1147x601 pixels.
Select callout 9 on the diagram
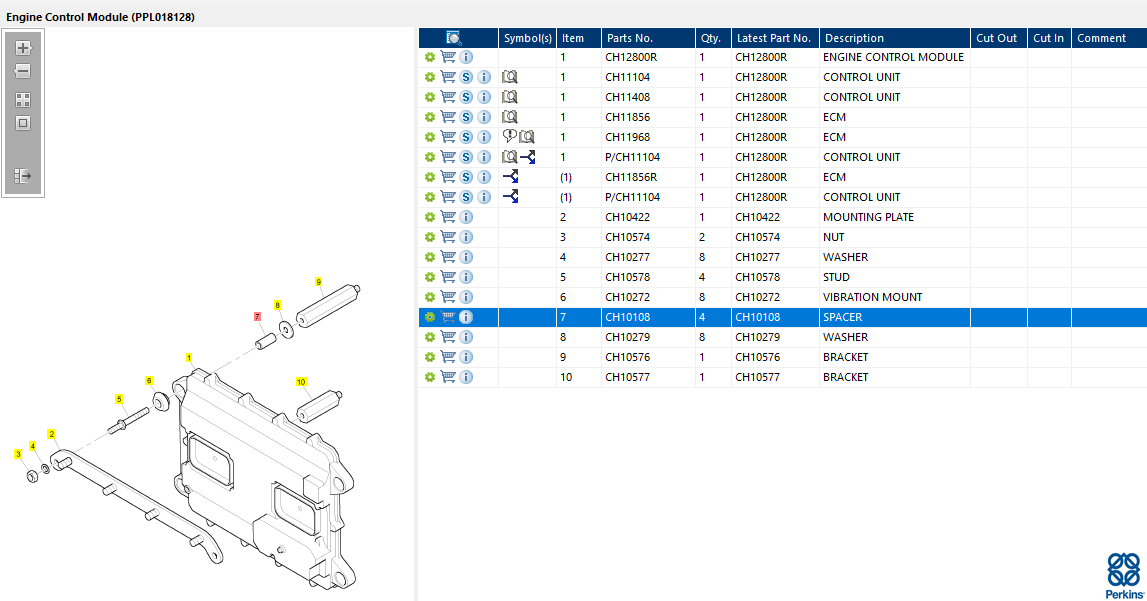tap(318, 282)
